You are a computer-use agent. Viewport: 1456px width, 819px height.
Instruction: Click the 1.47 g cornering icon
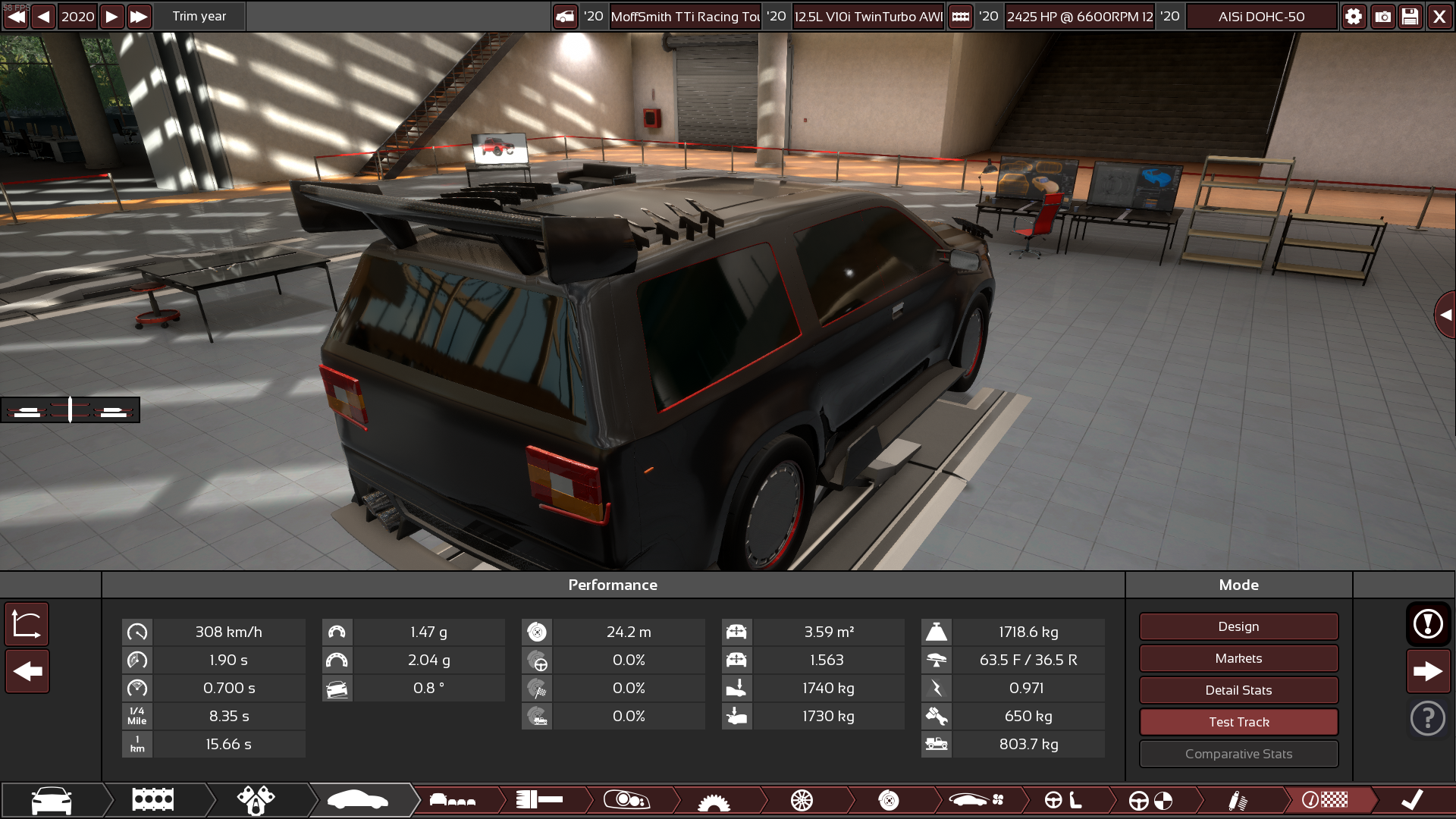(337, 632)
